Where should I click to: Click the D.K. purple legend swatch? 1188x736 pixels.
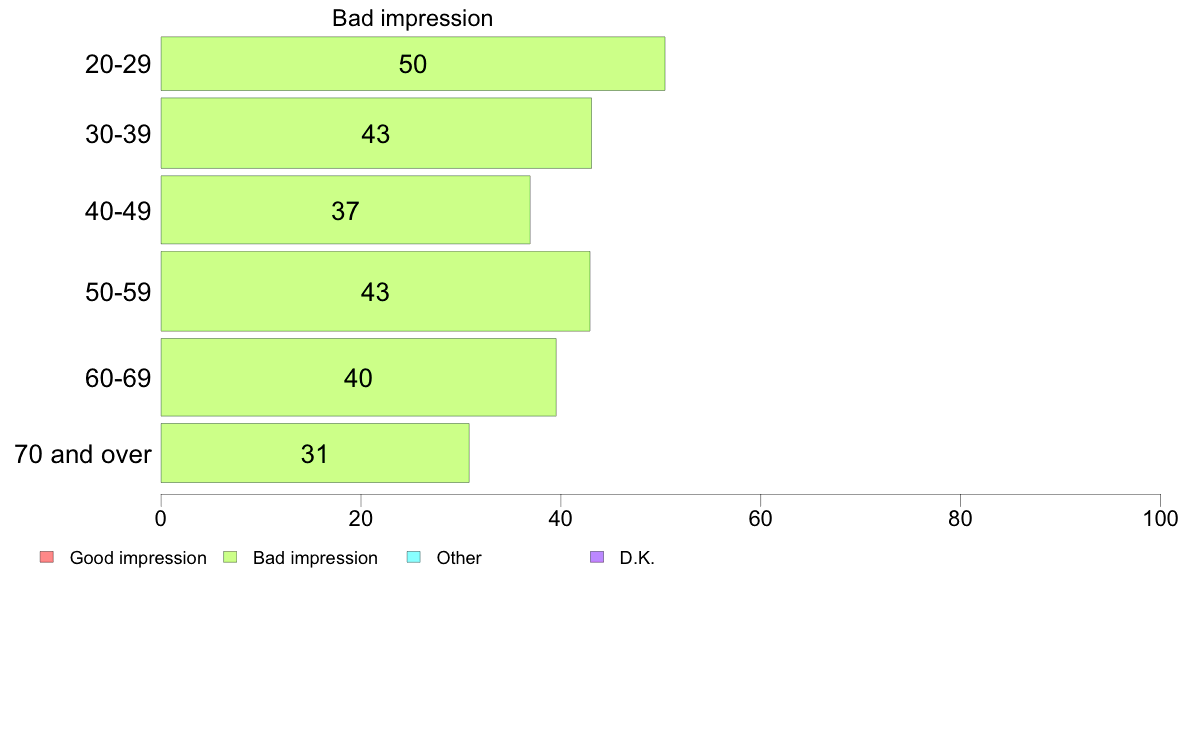point(597,557)
